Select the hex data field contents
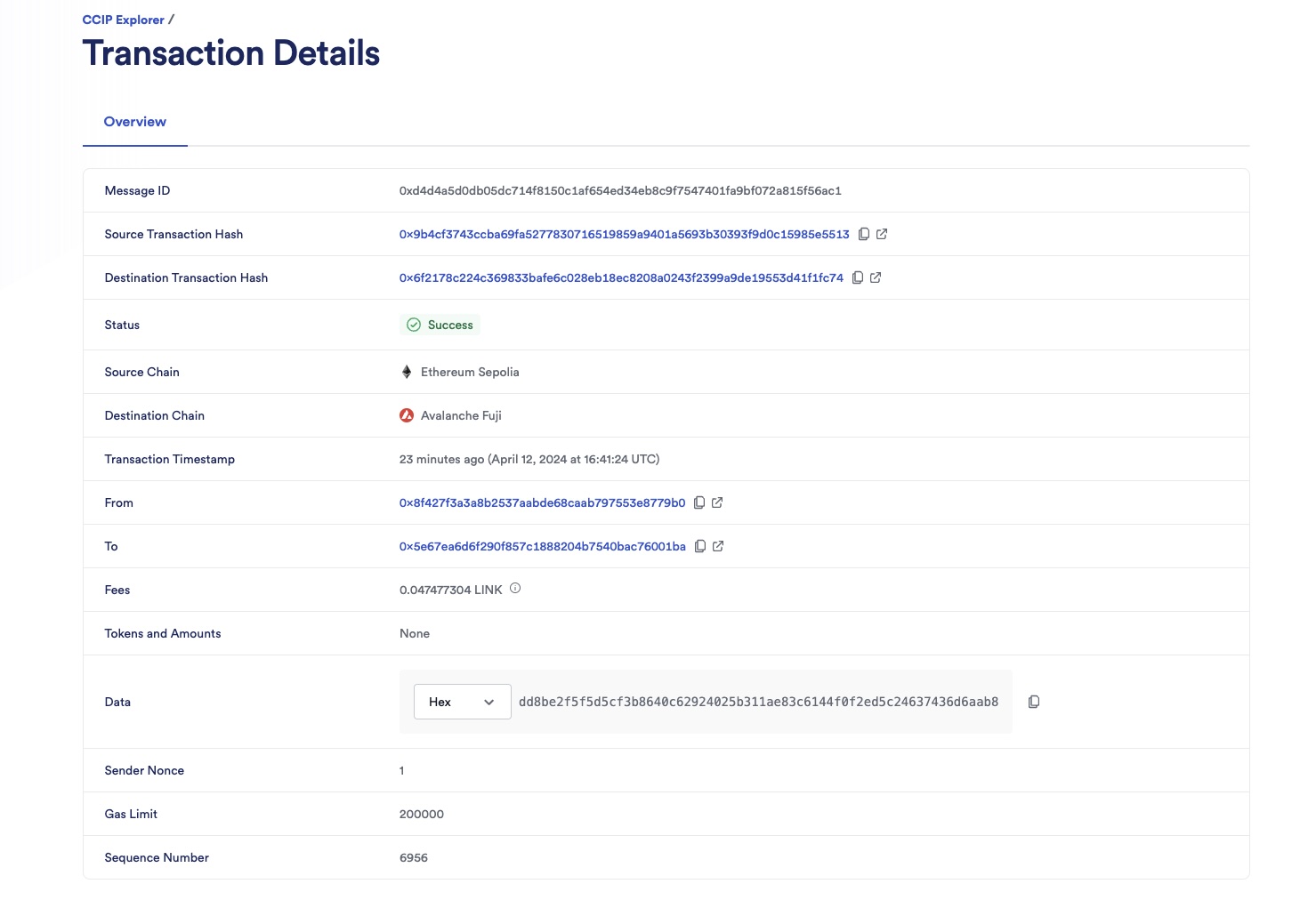The image size is (1308, 924). (761, 702)
